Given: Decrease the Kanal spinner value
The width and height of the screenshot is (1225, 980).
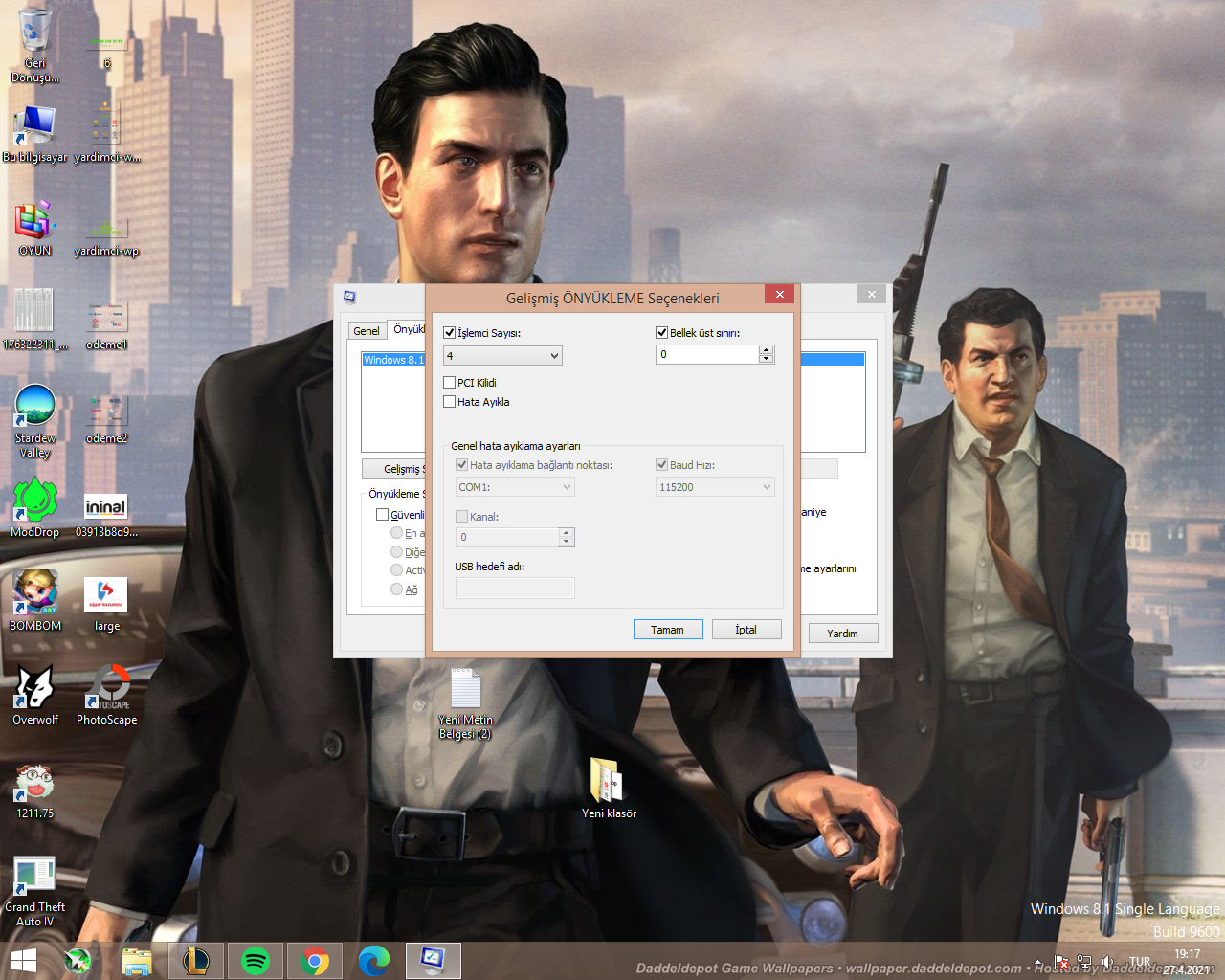Looking at the screenshot, I should 567,542.
